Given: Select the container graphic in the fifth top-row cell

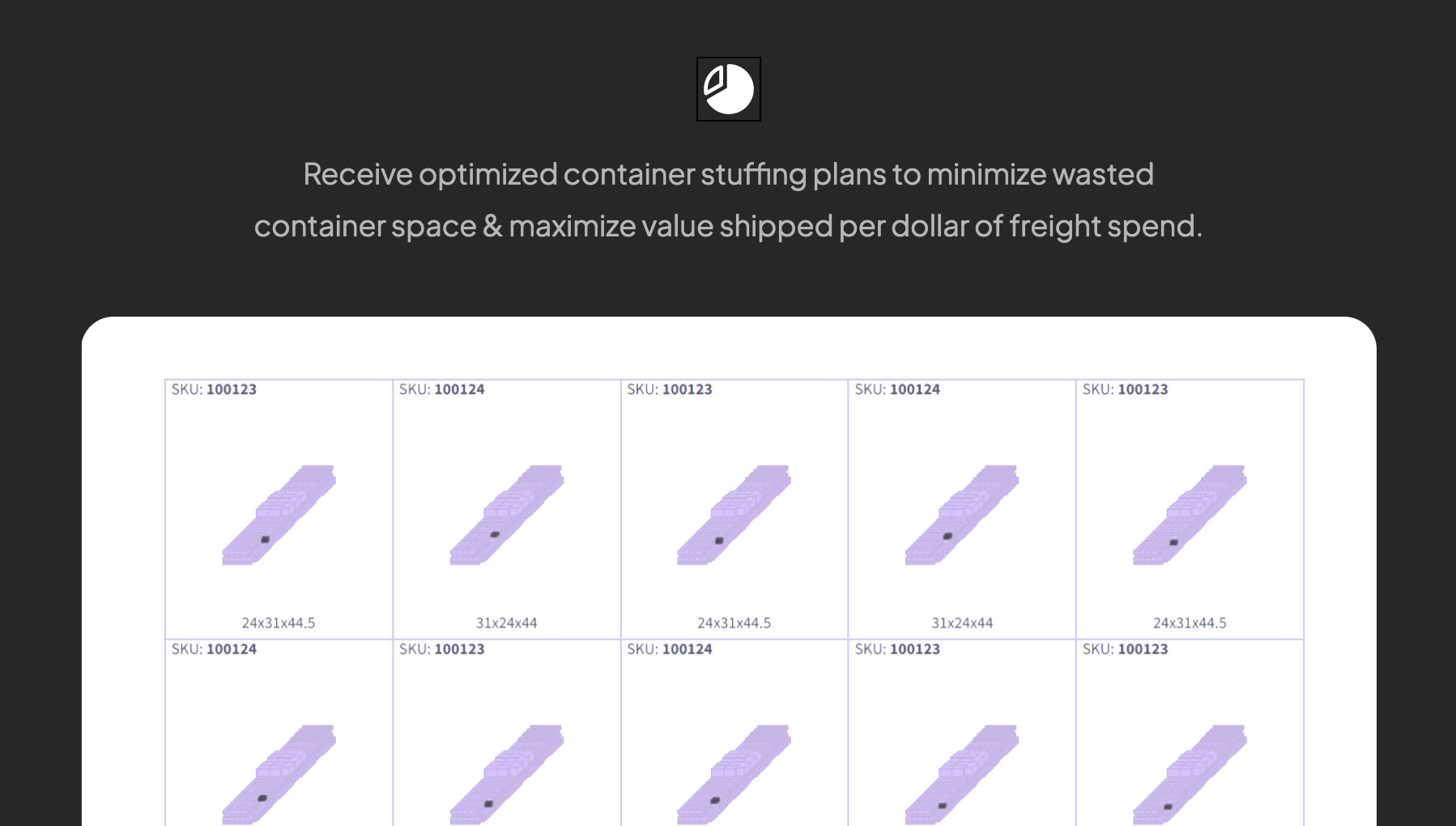Looking at the screenshot, I should click(x=1190, y=514).
